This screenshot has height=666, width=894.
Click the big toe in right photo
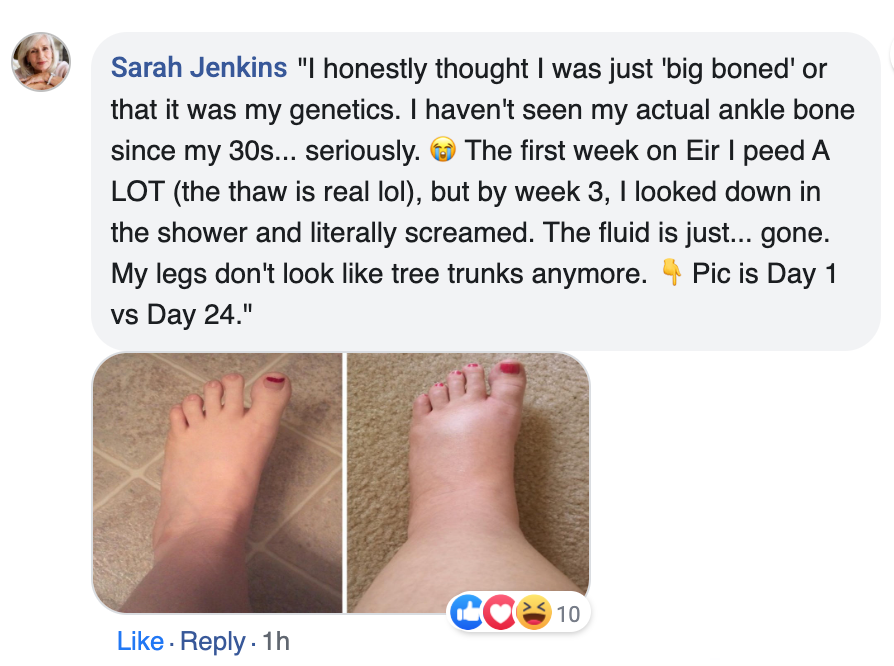pyautogui.click(x=510, y=376)
